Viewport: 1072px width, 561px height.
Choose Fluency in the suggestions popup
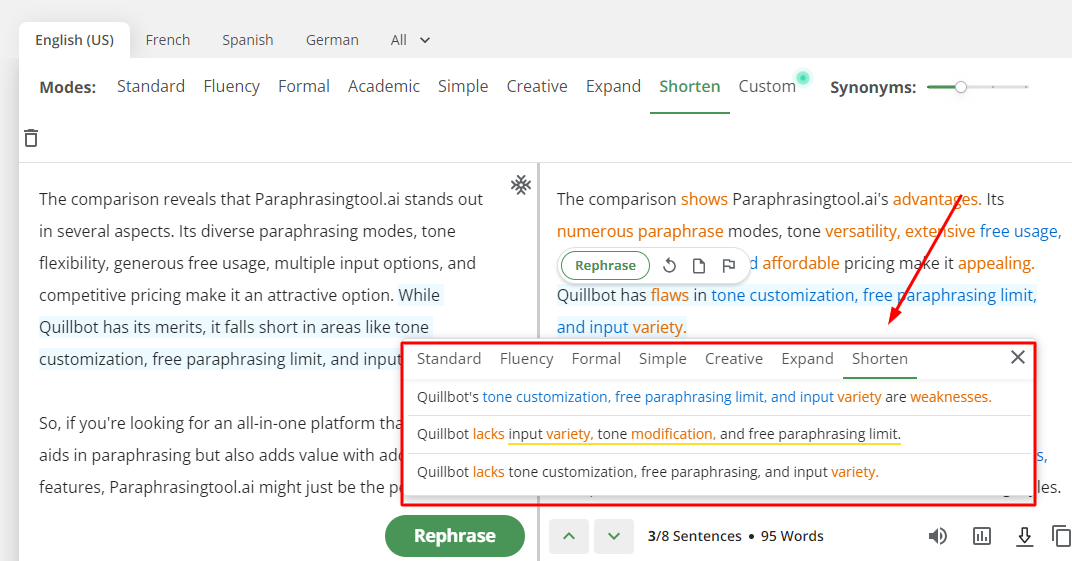(526, 359)
